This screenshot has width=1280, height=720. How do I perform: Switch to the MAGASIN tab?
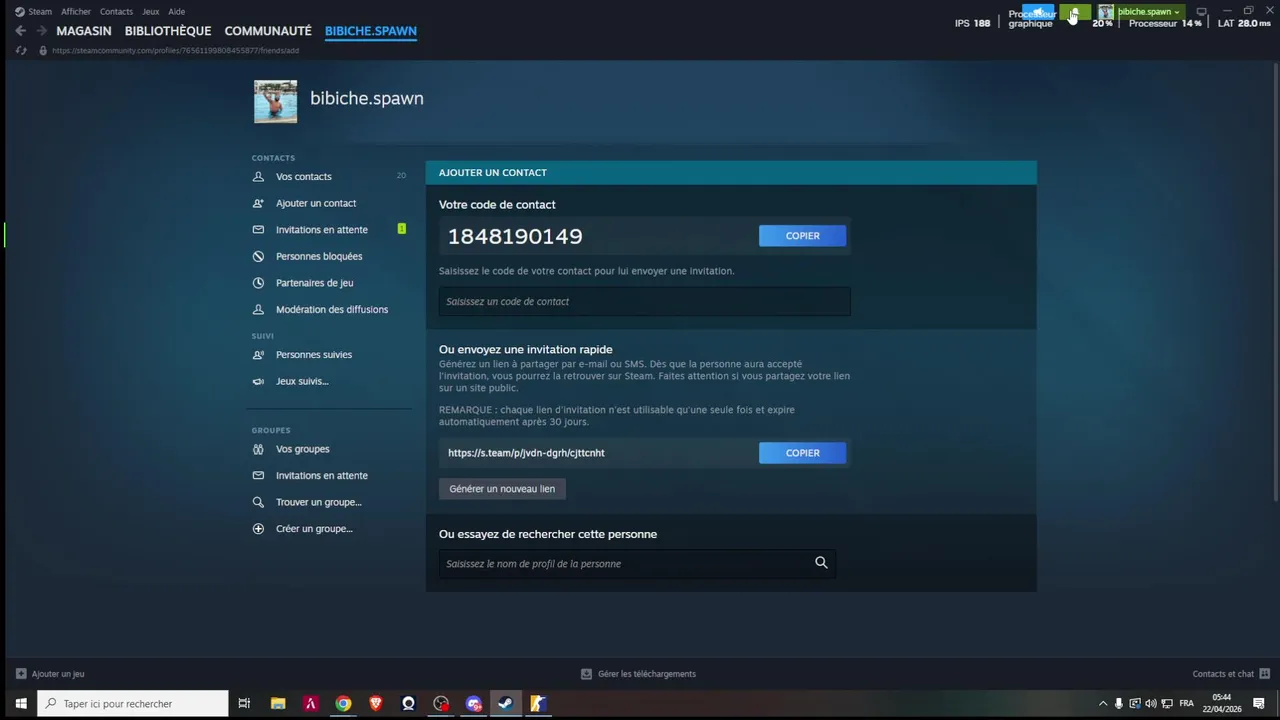click(84, 31)
